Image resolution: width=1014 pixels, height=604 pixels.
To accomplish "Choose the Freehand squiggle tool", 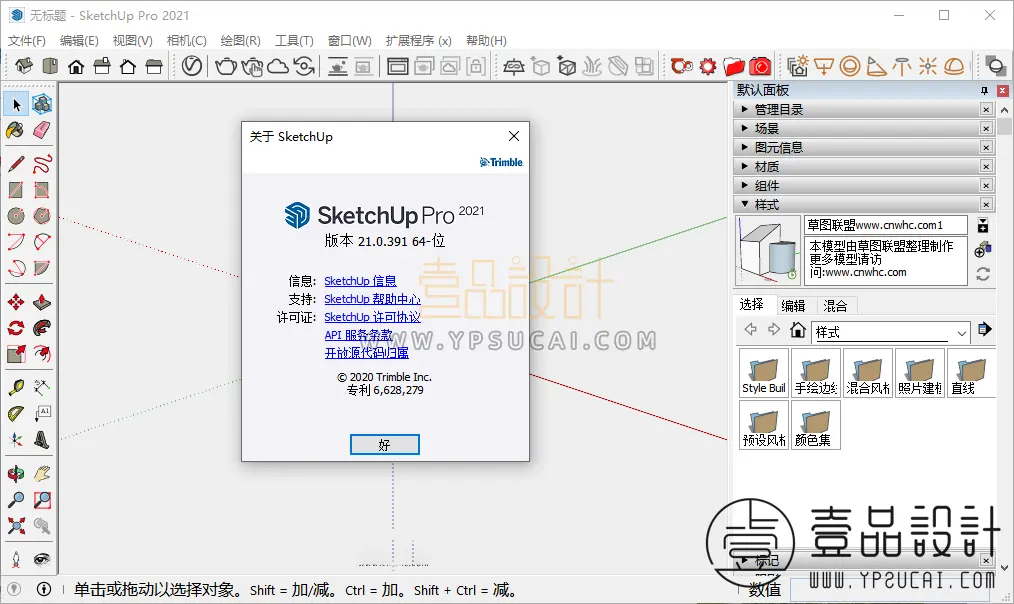I will (42, 164).
